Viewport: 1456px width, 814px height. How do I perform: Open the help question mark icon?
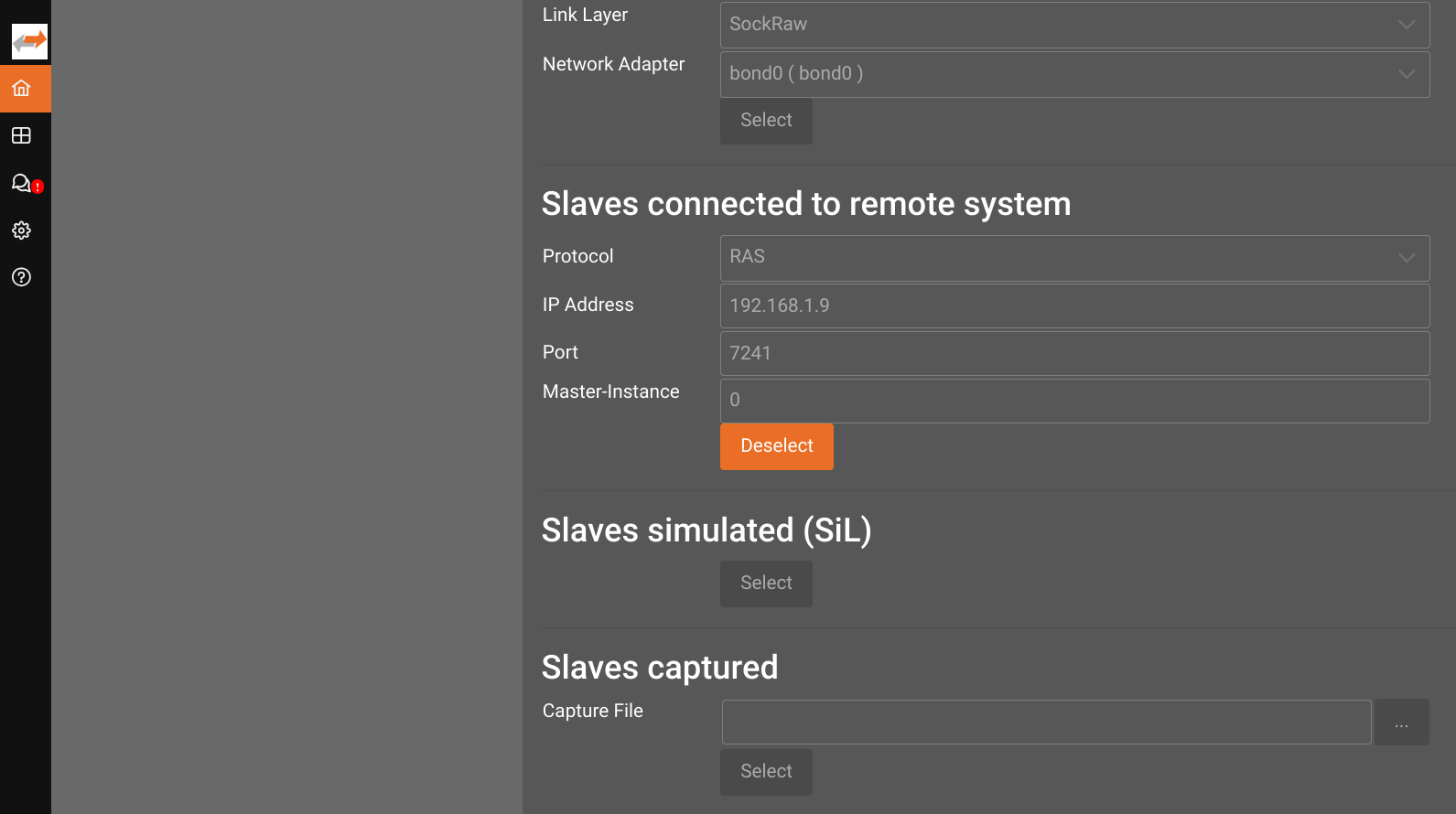coord(22,277)
